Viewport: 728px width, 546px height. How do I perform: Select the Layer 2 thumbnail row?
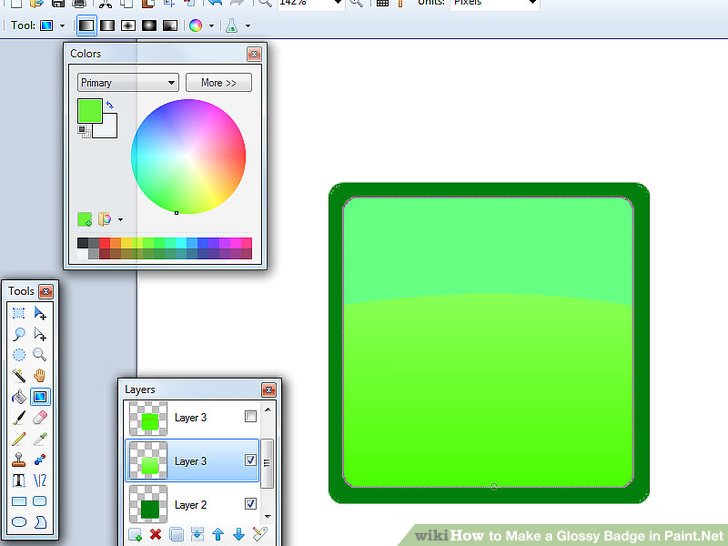192,504
